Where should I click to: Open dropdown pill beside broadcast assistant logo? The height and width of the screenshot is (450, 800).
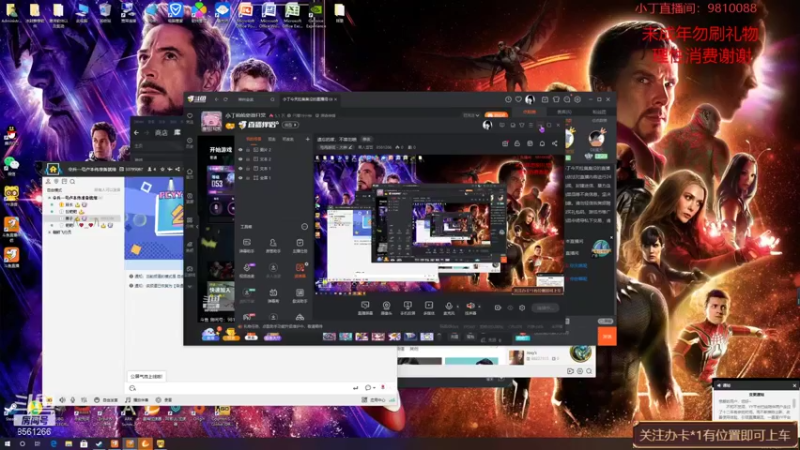290,125
